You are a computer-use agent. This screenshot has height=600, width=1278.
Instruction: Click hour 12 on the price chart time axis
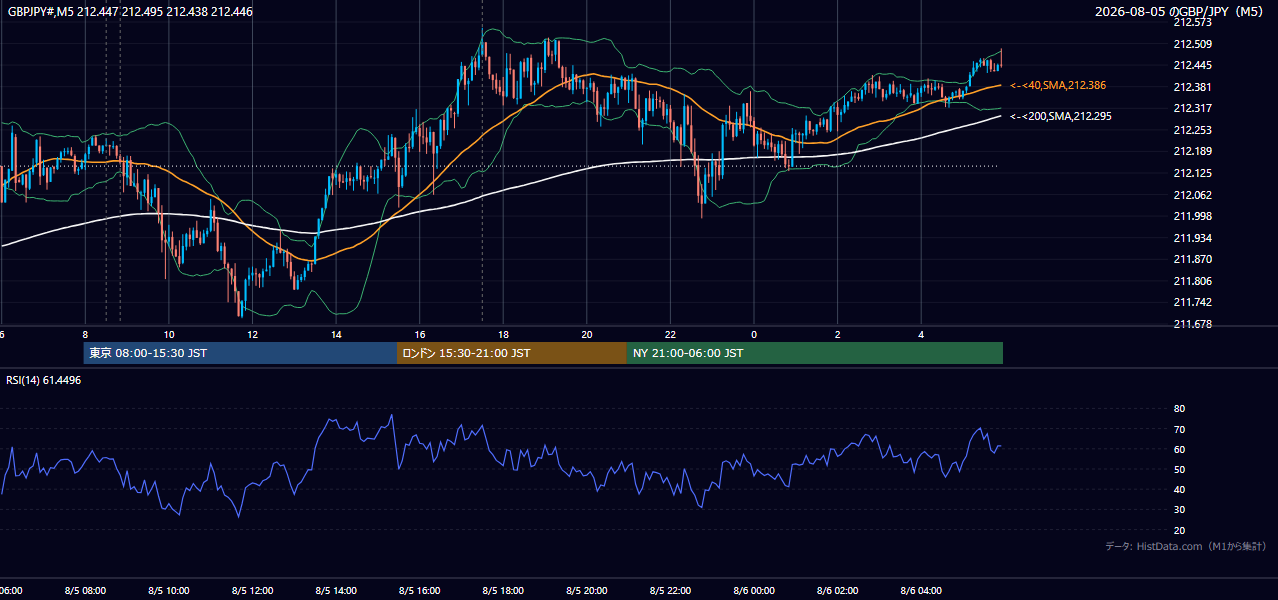pos(253,334)
